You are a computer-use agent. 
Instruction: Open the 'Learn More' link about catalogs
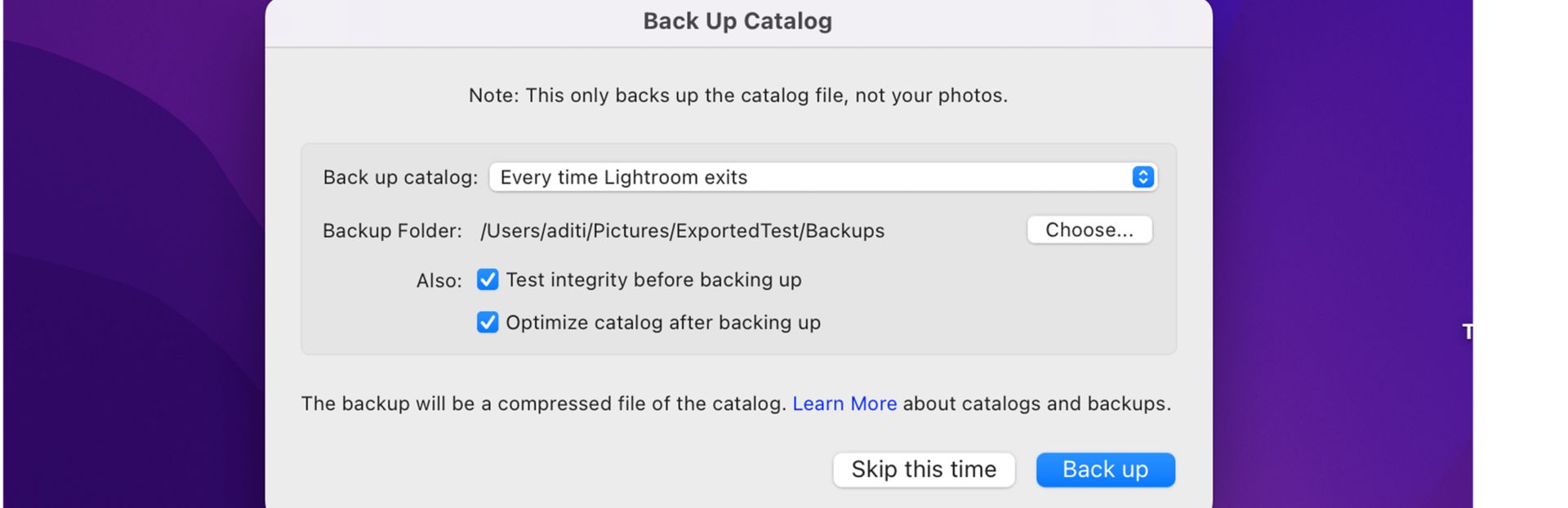coord(844,403)
